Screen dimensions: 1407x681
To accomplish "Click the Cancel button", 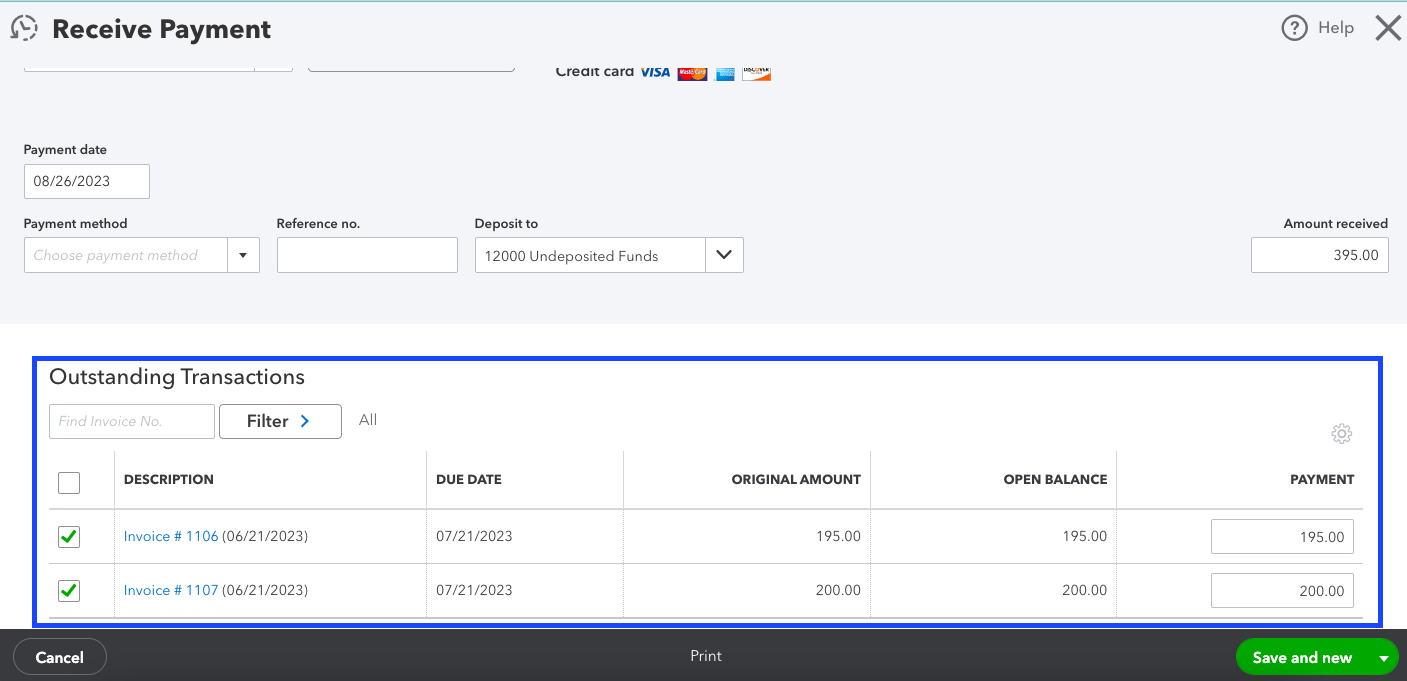I will coord(59,657).
